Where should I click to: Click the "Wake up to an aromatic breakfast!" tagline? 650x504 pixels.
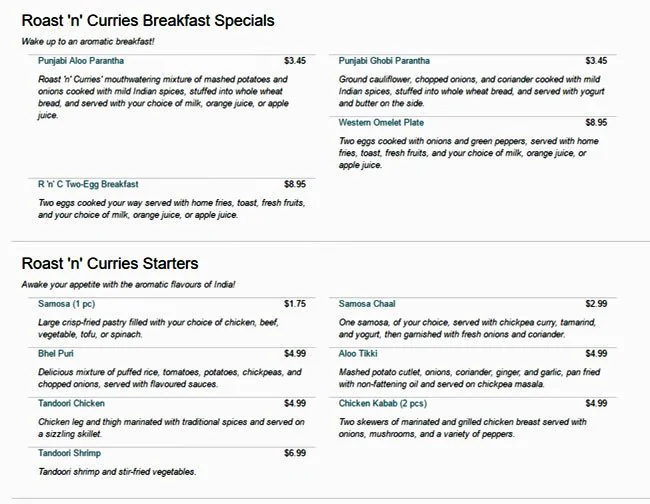(x=88, y=41)
